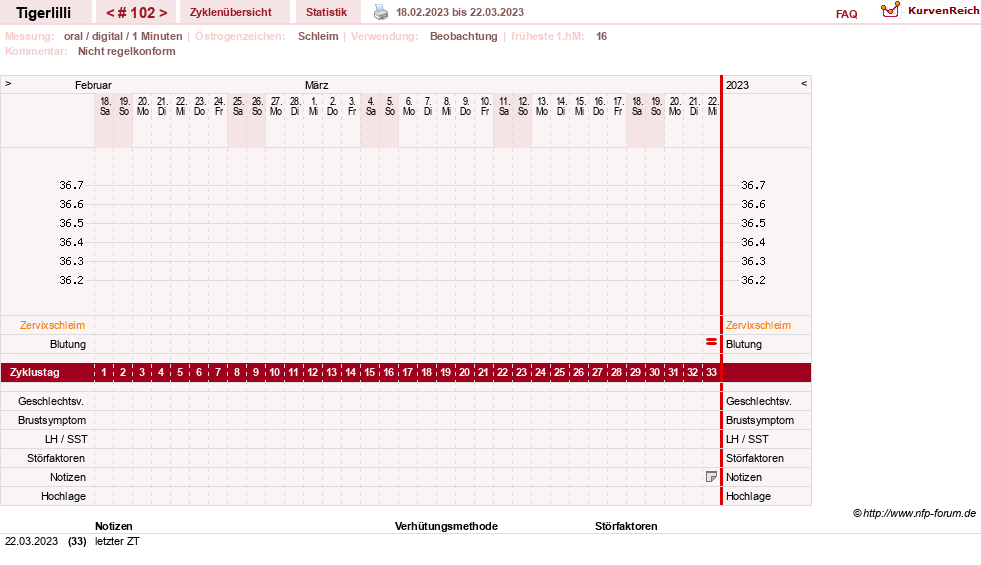981x565 pixels.
Task: Click the 2023 year label
Action: pyautogui.click(x=737, y=85)
